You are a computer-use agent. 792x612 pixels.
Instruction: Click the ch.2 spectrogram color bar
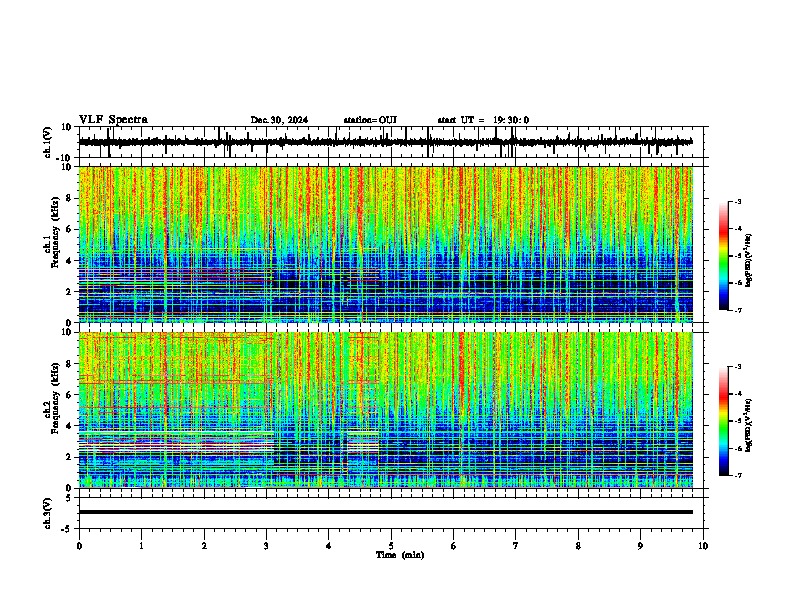[724, 421]
